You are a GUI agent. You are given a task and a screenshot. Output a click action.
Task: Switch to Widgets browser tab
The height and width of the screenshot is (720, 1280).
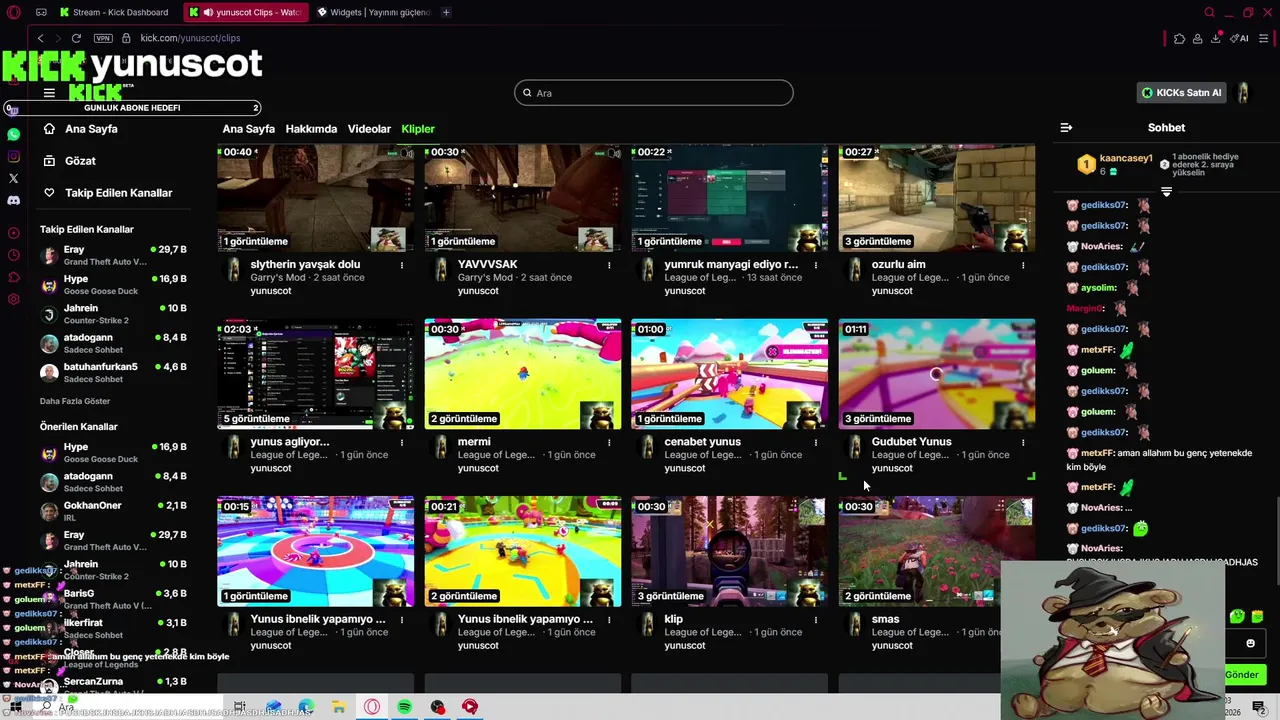374,12
